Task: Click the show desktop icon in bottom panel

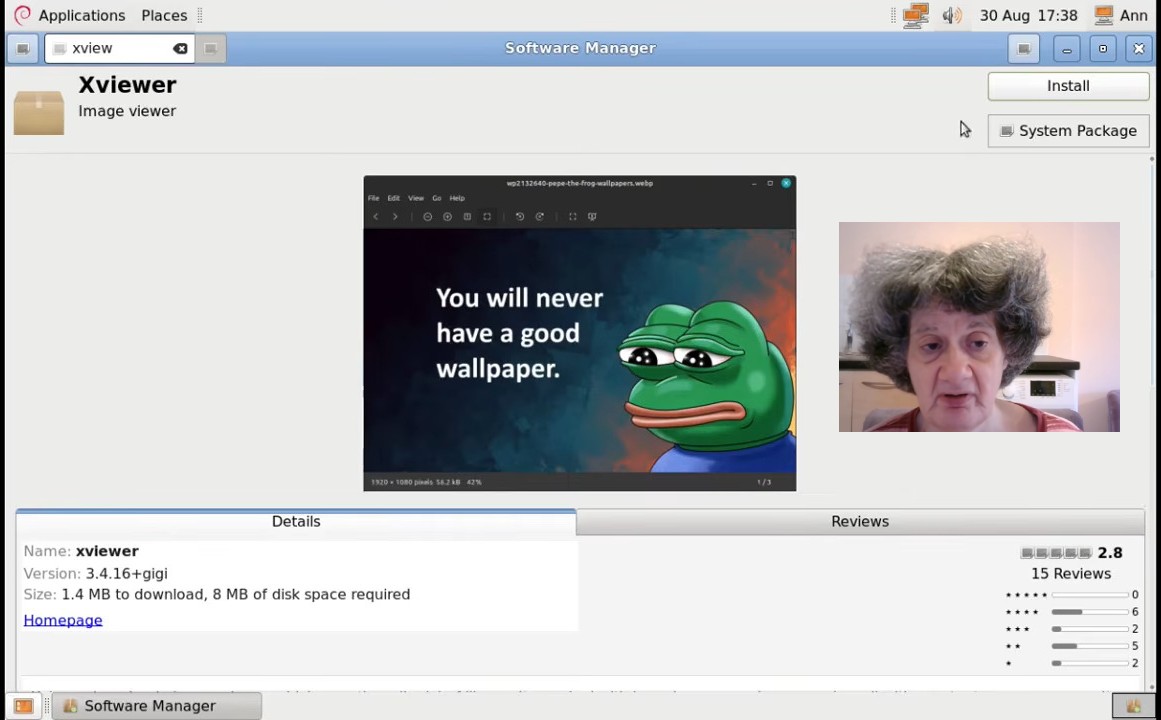Action: coord(24,706)
